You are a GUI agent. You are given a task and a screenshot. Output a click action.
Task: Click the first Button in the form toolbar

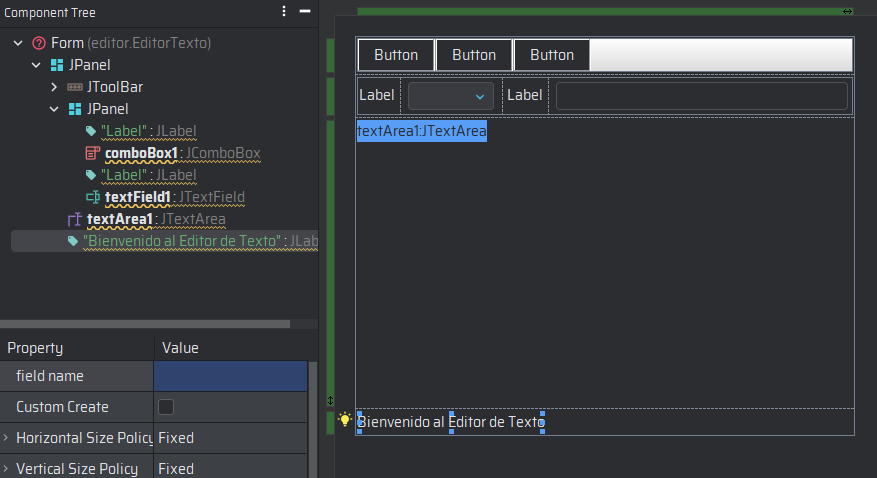pyautogui.click(x=396, y=55)
